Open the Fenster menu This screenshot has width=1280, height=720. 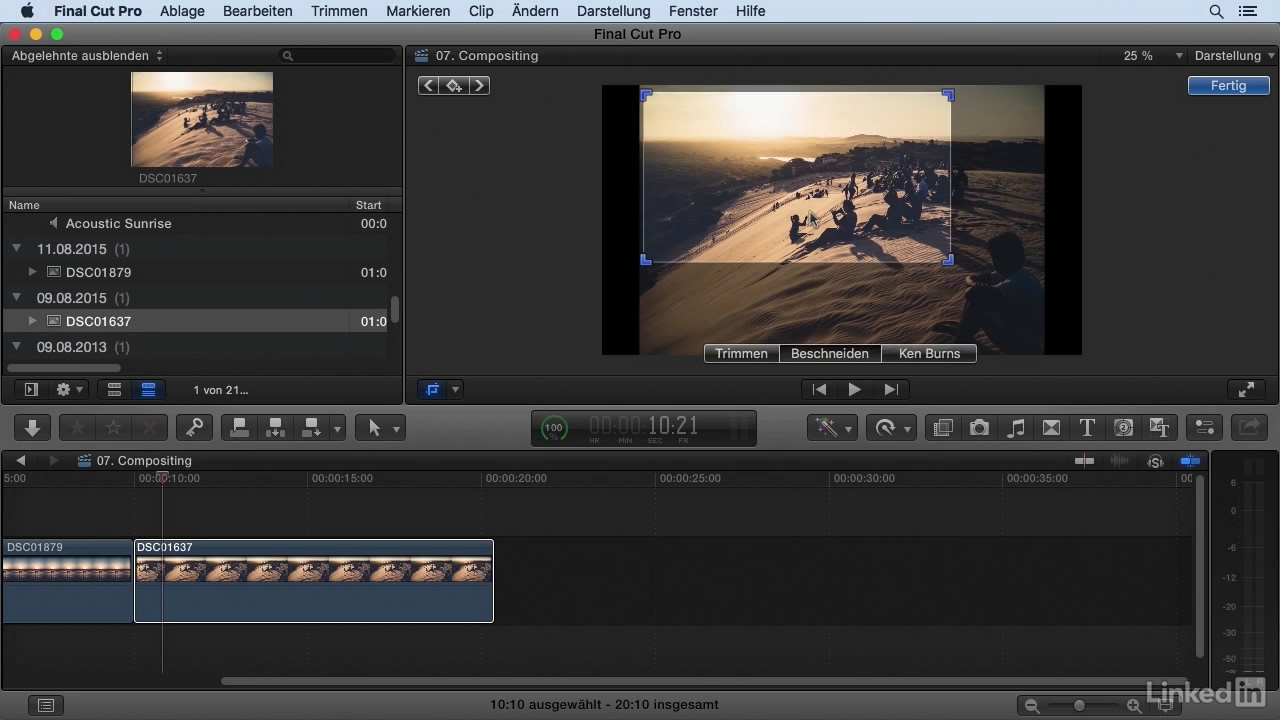pyautogui.click(x=693, y=11)
